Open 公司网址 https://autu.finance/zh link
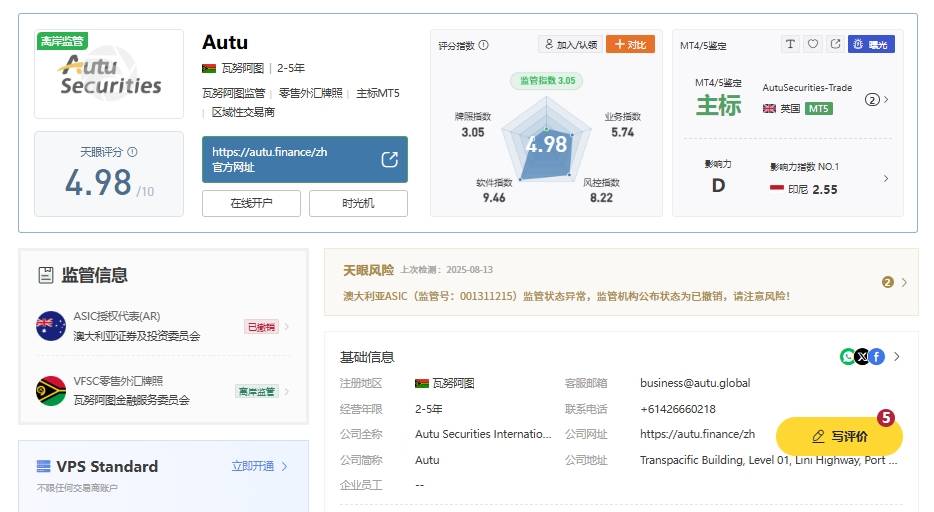The height and width of the screenshot is (512, 934). [698, 434]
